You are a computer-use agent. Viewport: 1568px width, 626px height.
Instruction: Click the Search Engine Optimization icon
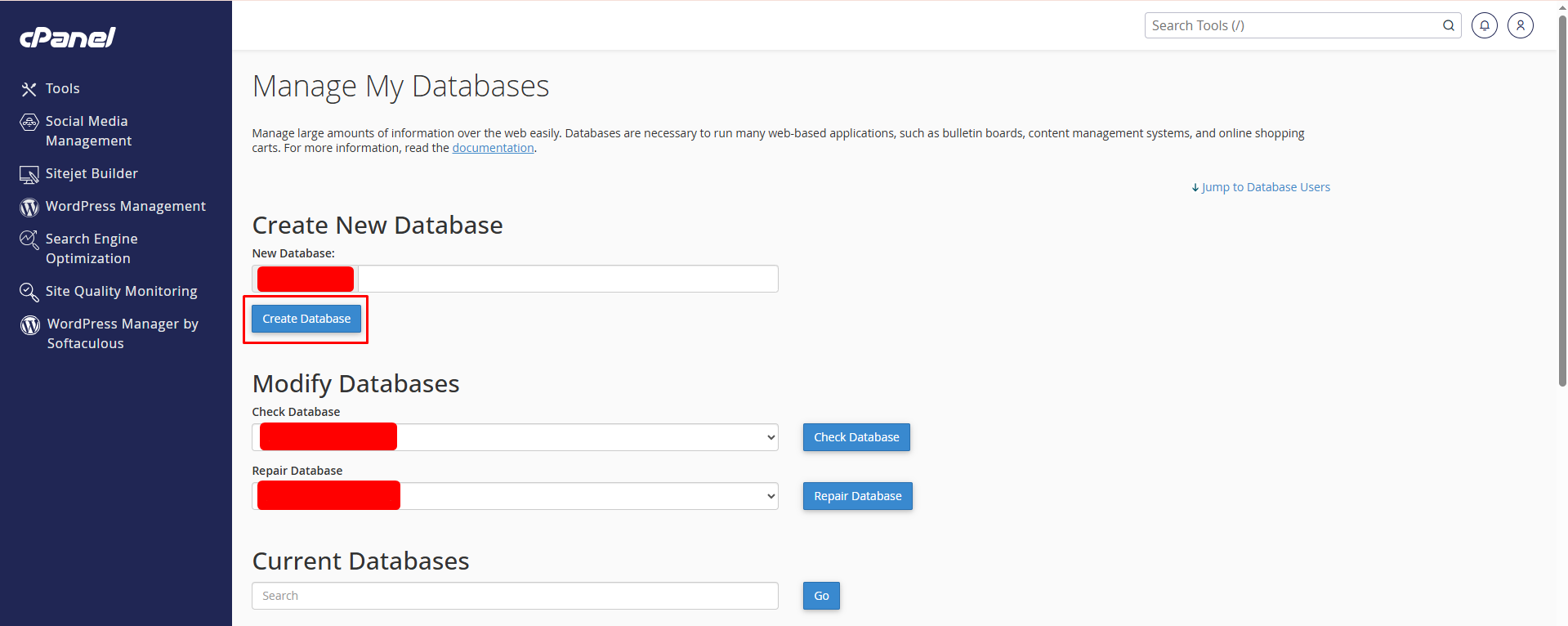[29, 239]
